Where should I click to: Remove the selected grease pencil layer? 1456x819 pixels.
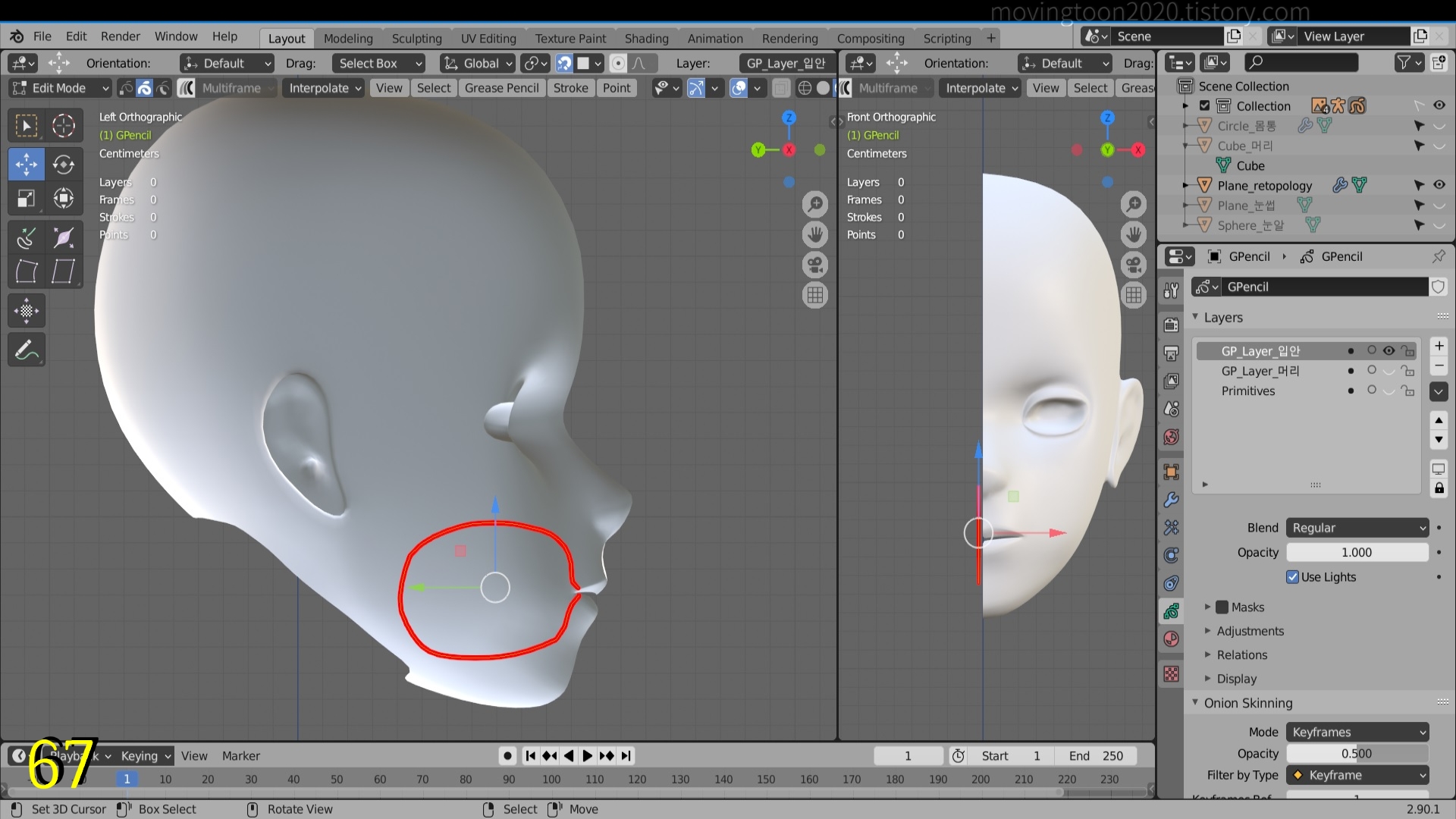coord(1439,366)
